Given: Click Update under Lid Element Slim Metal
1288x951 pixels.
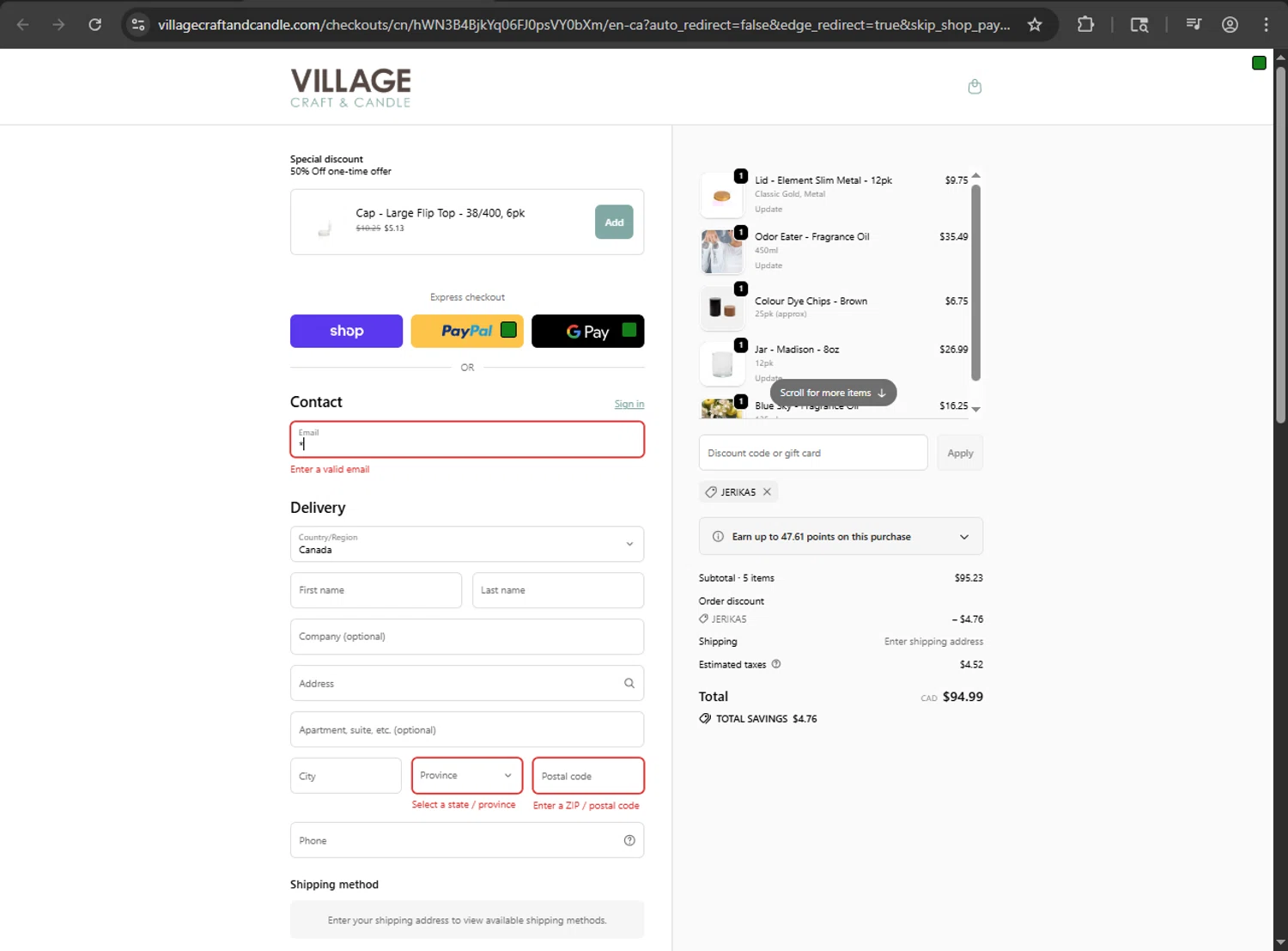Looking at the screenshot, I should (769, 209).
